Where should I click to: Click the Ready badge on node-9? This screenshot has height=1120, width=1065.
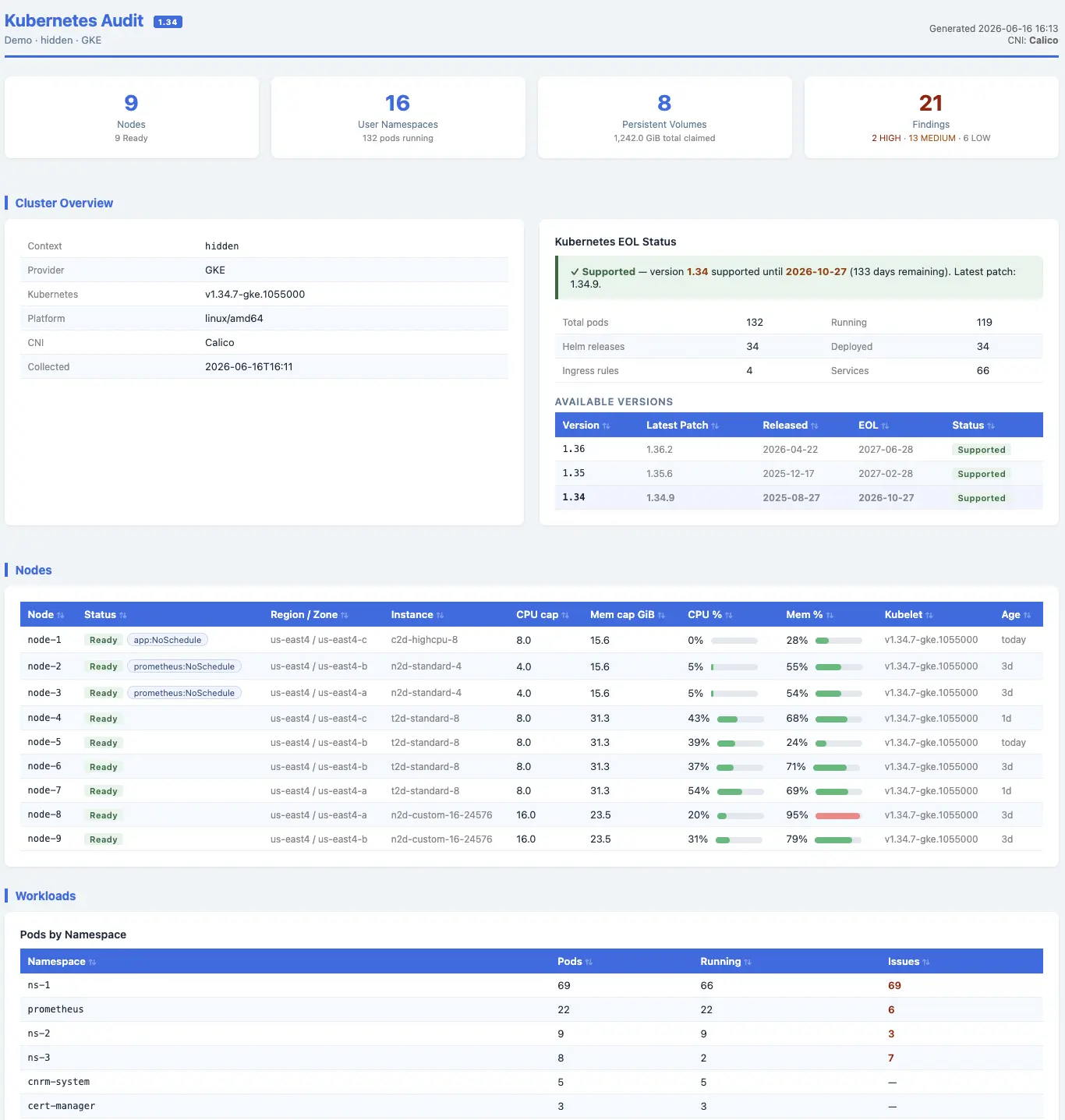coord(104,839)
